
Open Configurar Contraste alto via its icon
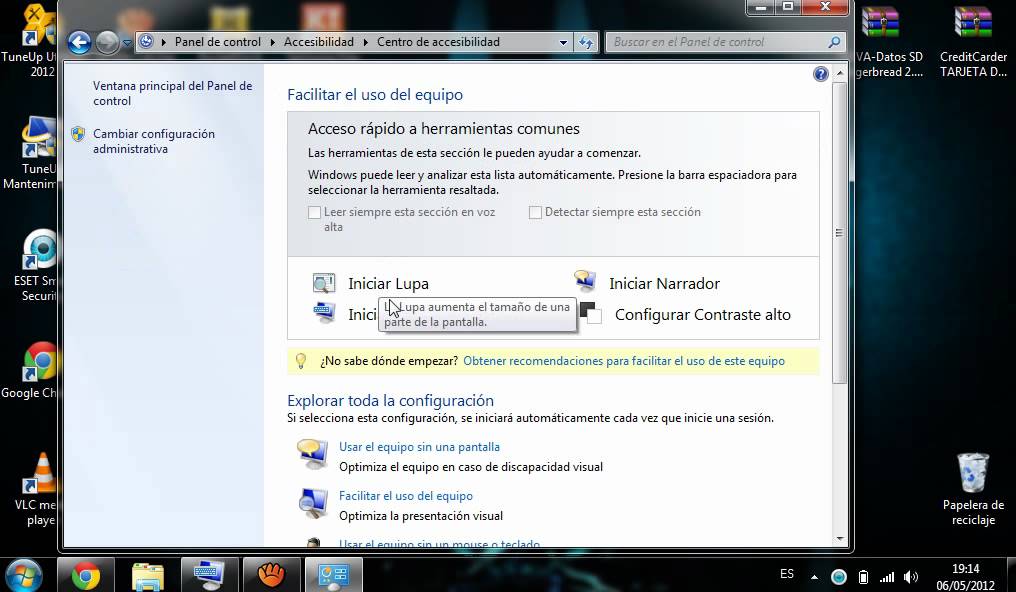pos(590,314)
